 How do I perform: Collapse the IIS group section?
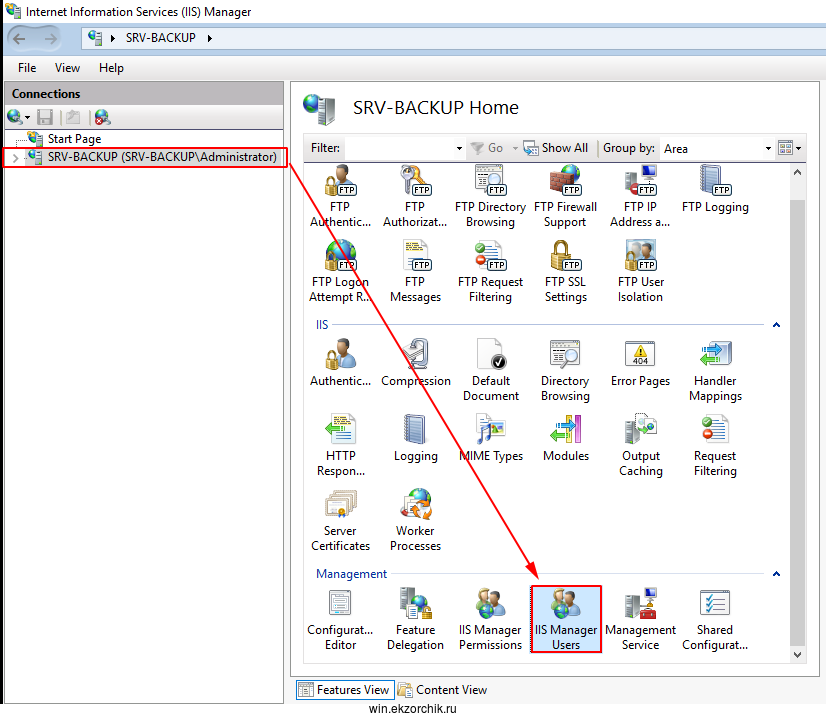pyautogui.click(x=776, y=325)
